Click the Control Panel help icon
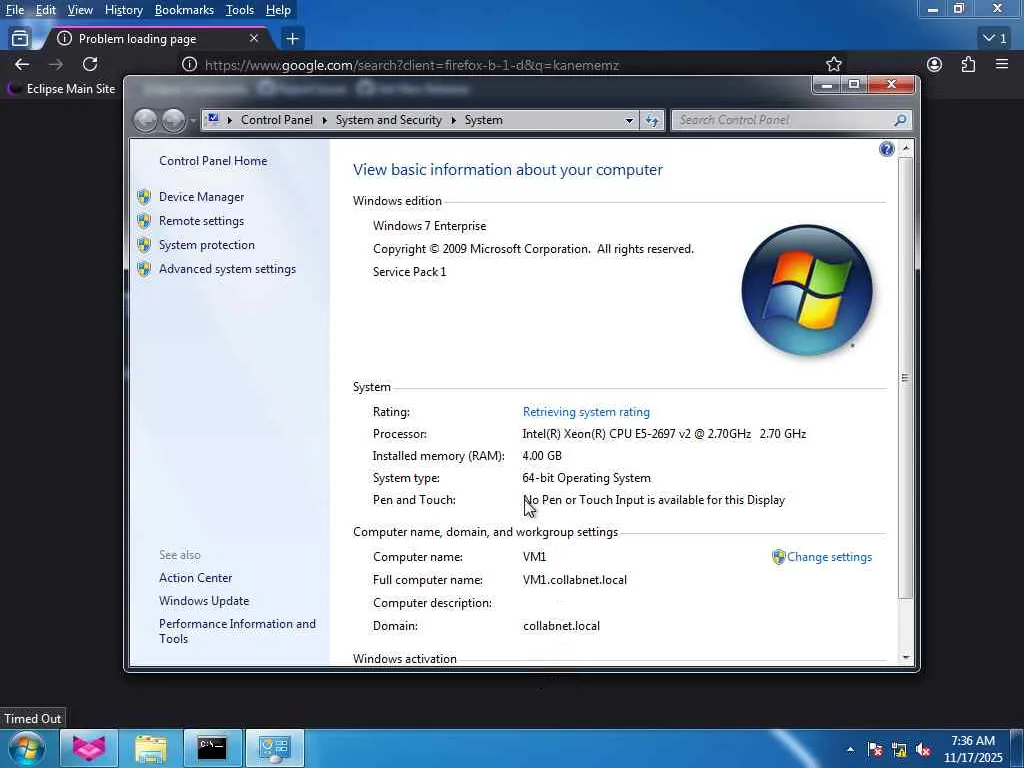The width and height of the screenshot is (1024, 768). point(886,149)
